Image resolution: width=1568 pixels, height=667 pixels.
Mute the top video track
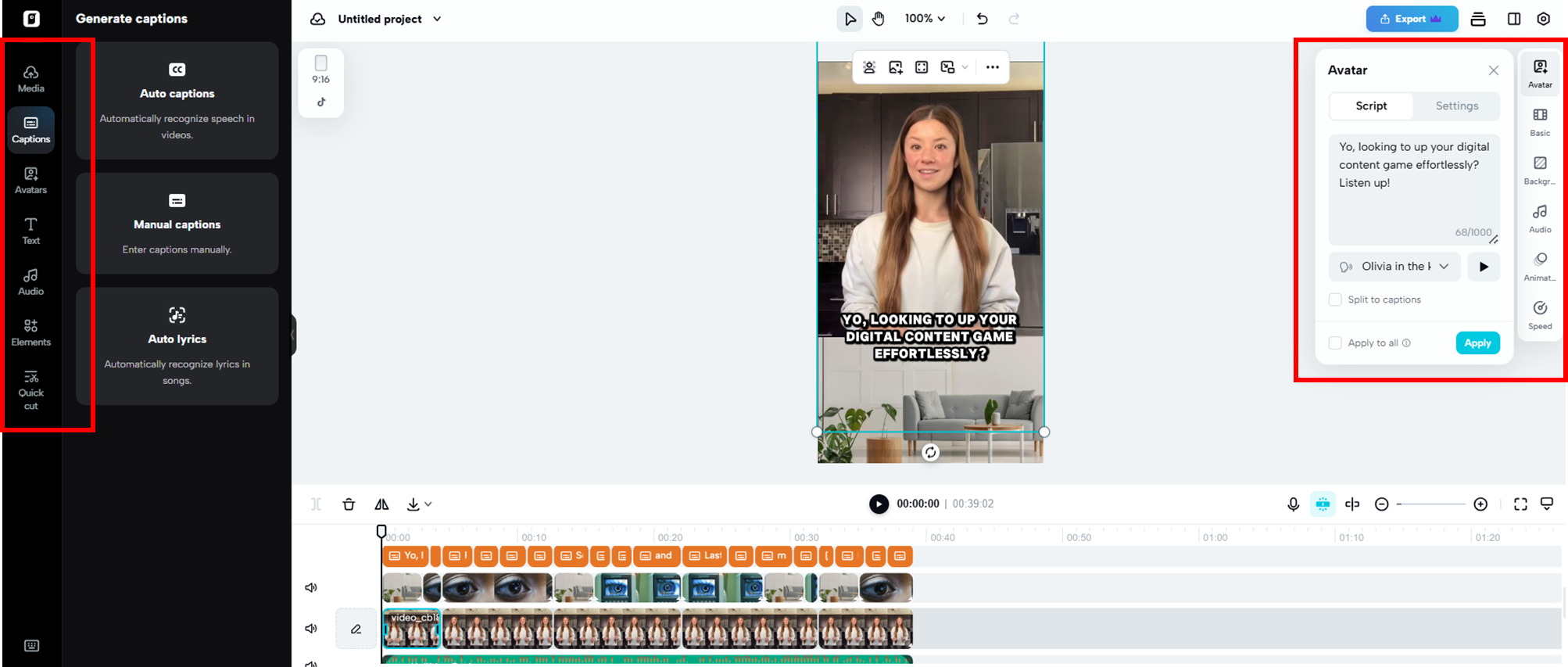311,587
